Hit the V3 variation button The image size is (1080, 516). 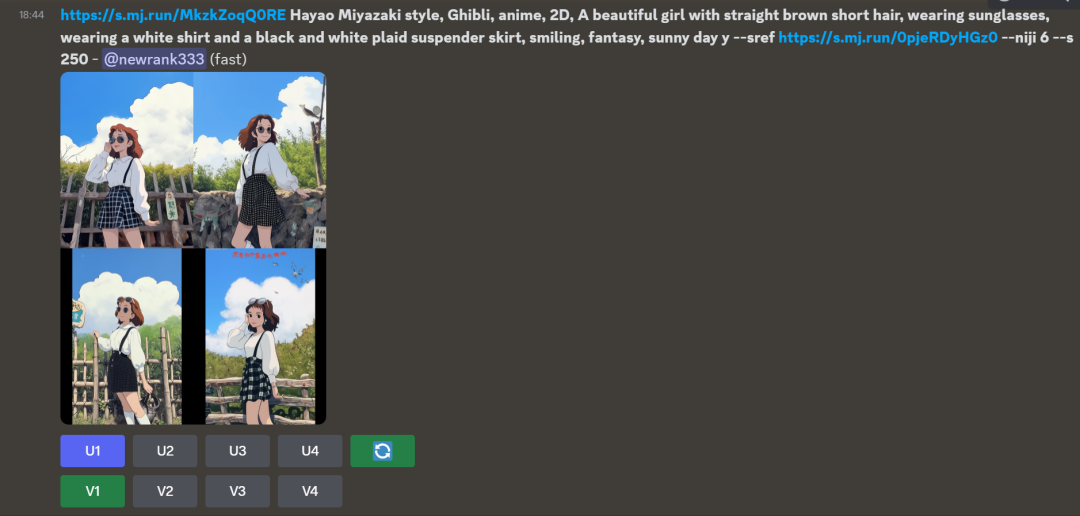[x=238, y=491]
